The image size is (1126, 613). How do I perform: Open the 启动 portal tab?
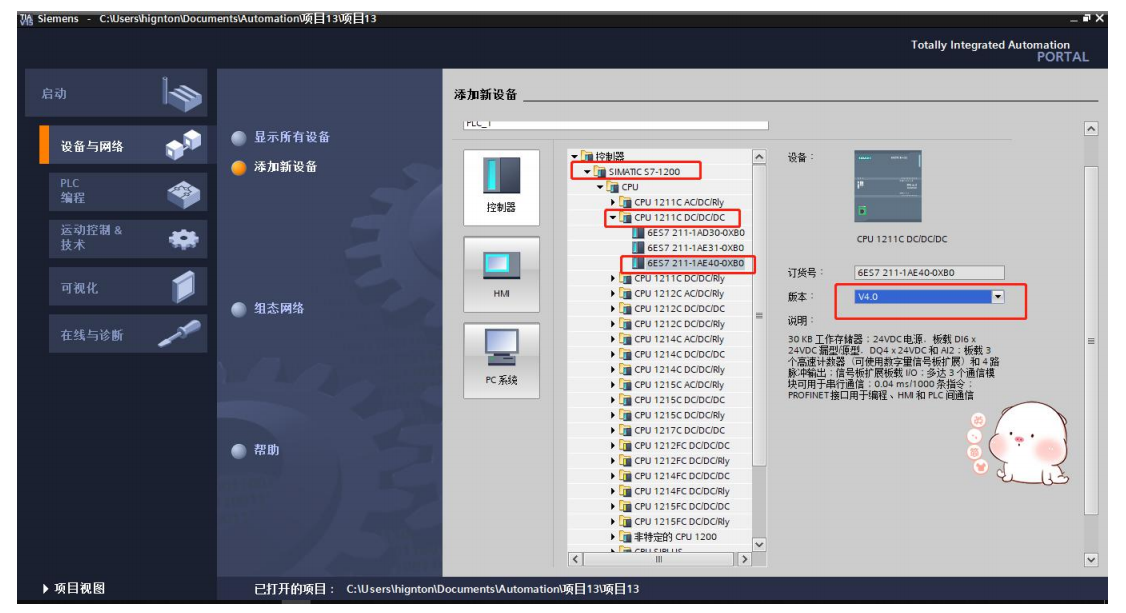(115, 94)
